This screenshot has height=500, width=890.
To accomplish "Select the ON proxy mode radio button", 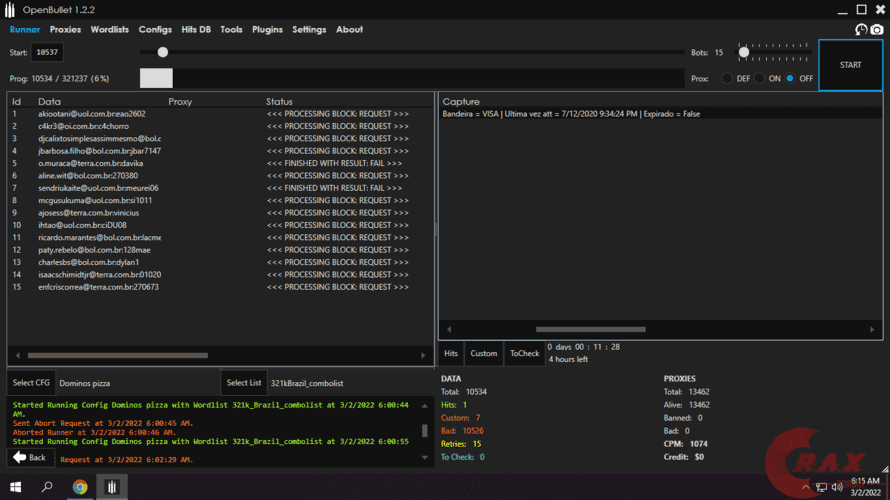I will (x=759, y=78).
